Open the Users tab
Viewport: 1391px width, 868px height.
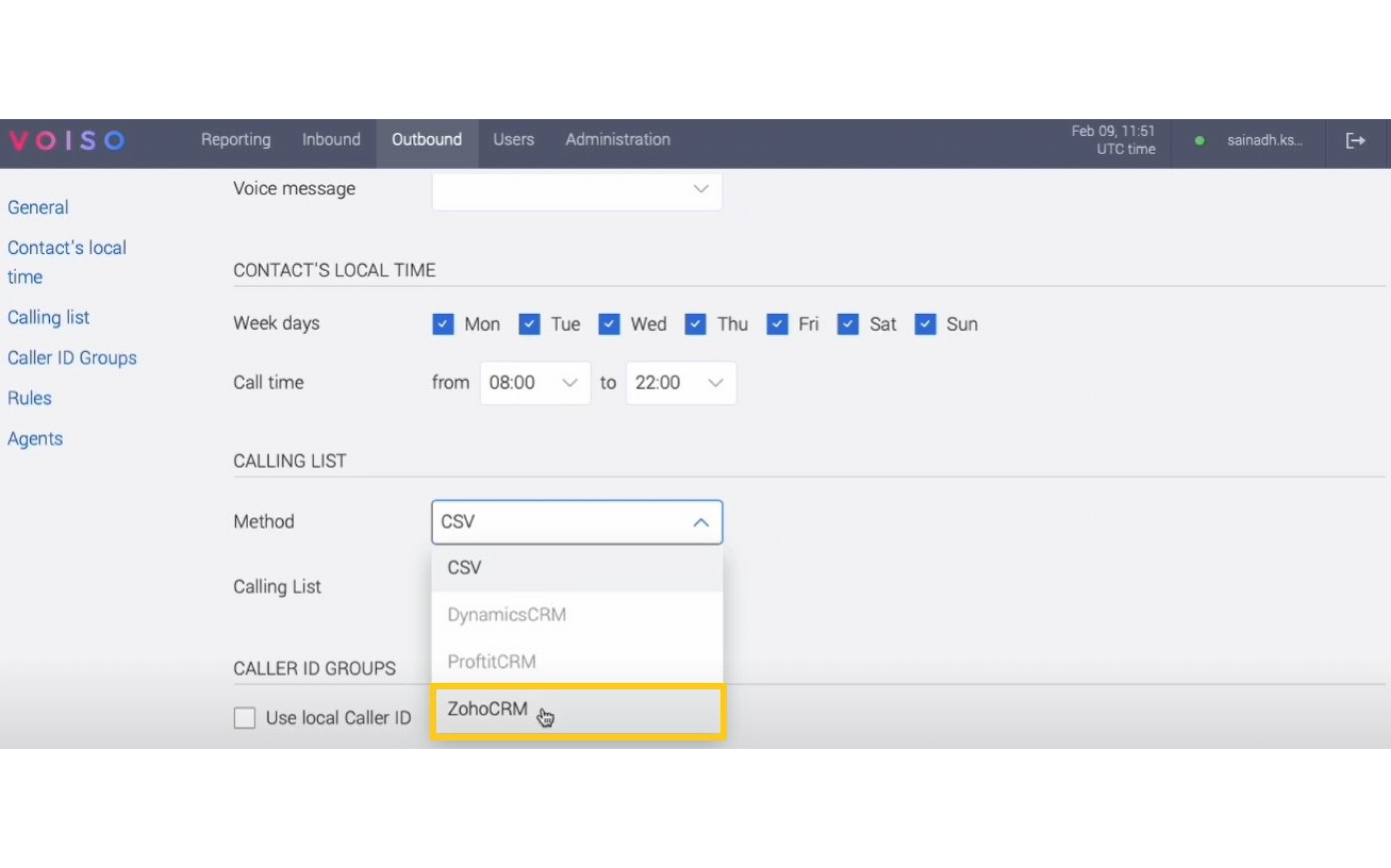[x=514, y=140]
